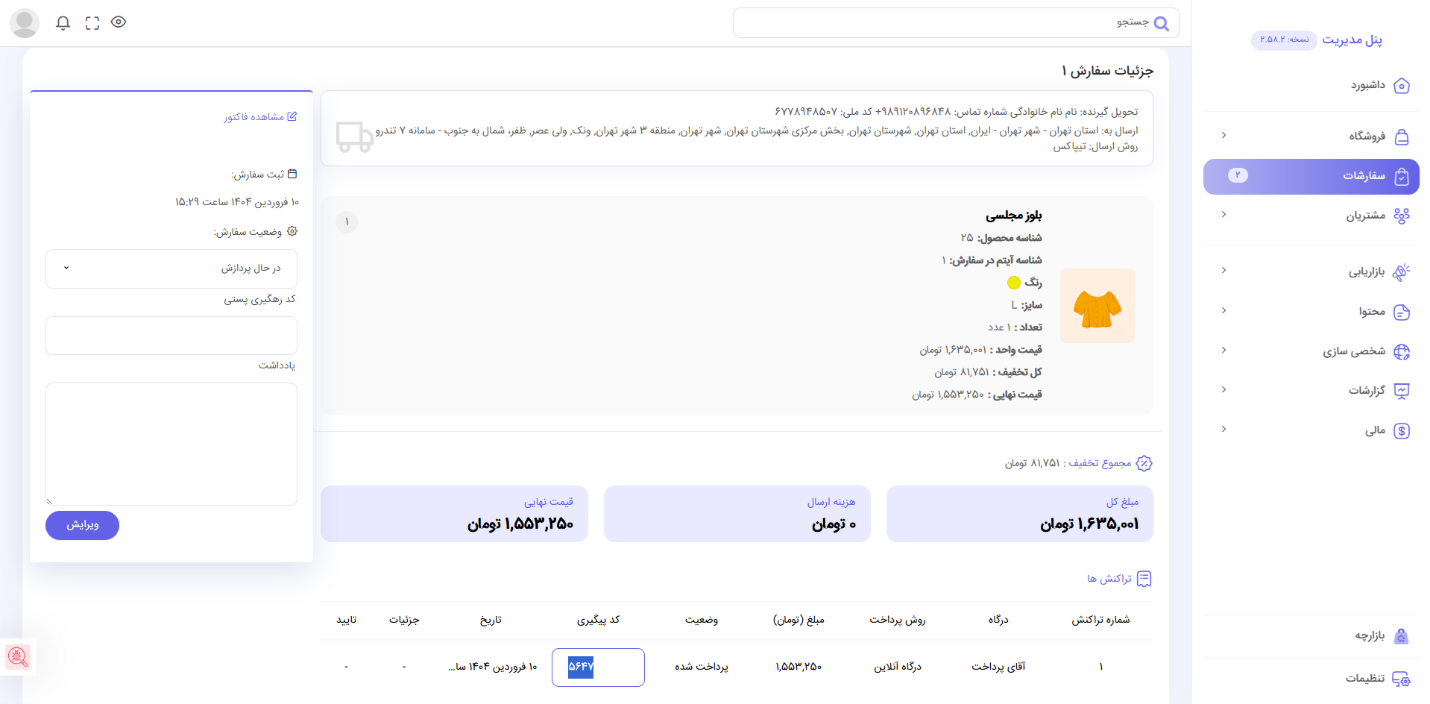Click the floating accessibility icon at bottom-left
This screenshot has width=1430, height=704.
(x=18, y=657)
